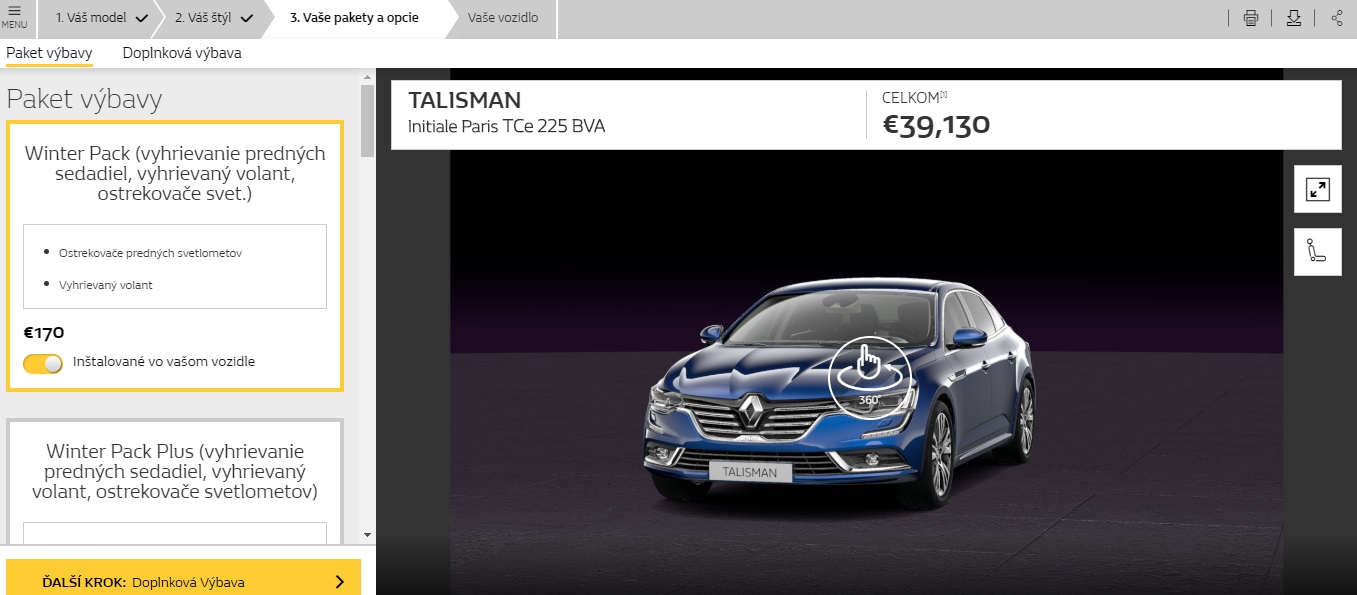Click the Inštalované vo vašom vozidle label
Image resolution: width=1357 pixels, height=595 pixels.
coord(164,362)
